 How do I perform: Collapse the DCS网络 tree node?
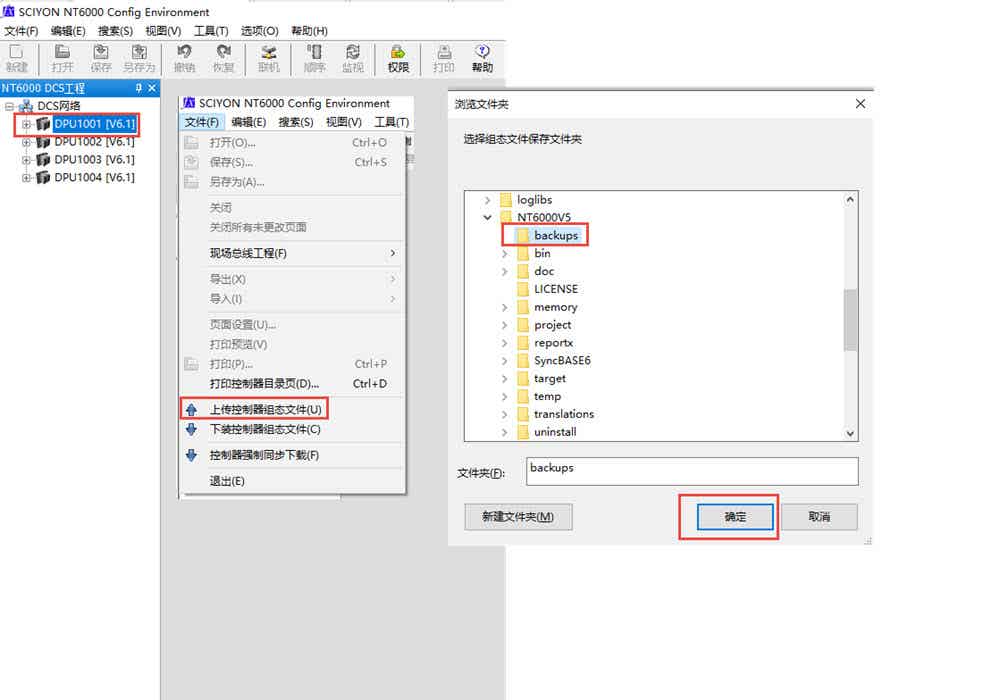(x=9, y=106)
